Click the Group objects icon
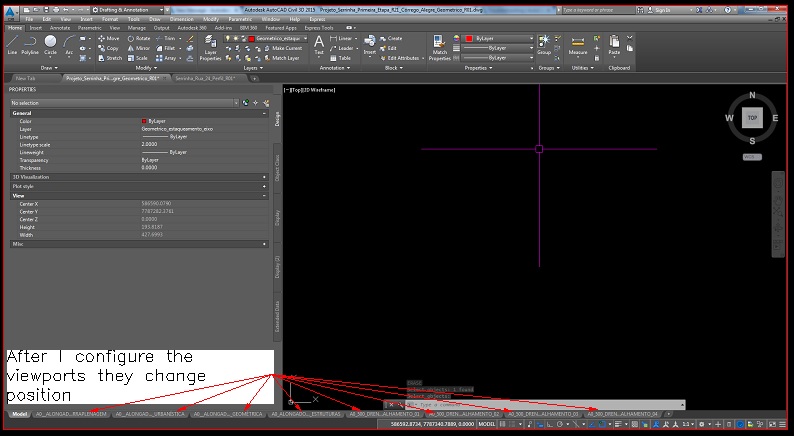 [544, 42]
